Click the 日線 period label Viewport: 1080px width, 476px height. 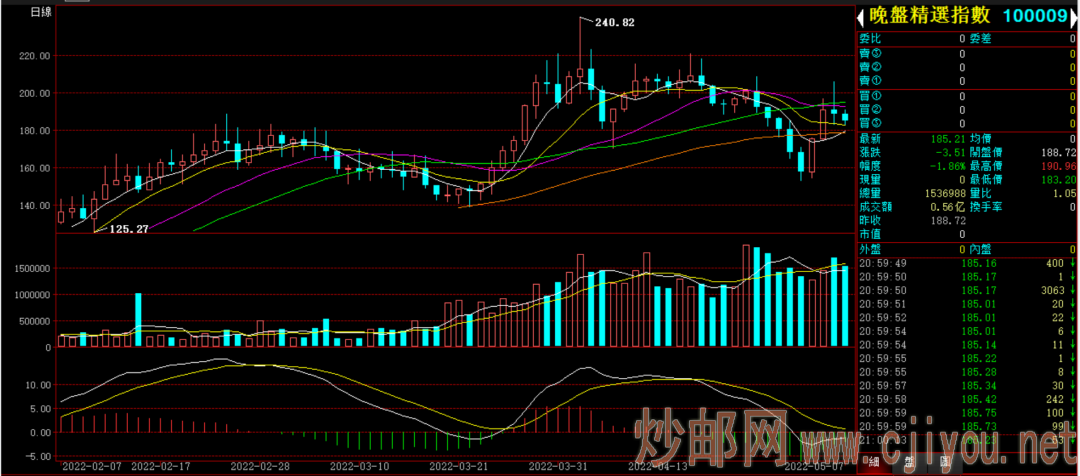(41, 12)
